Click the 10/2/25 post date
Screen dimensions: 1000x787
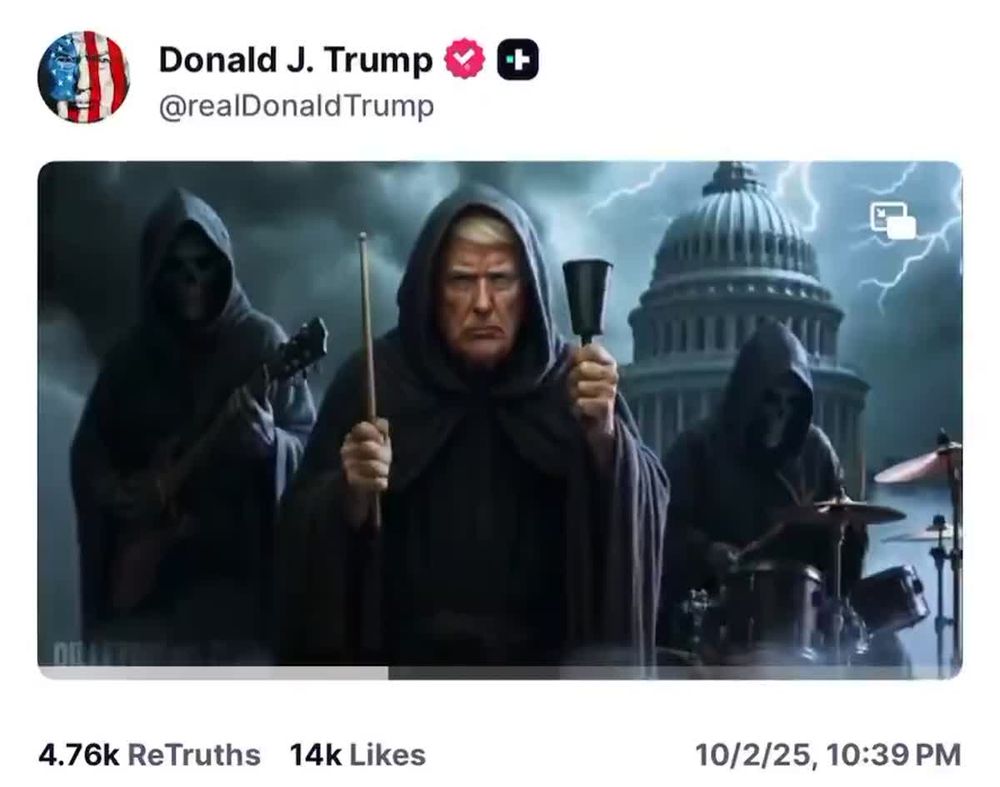coord(754,755)
